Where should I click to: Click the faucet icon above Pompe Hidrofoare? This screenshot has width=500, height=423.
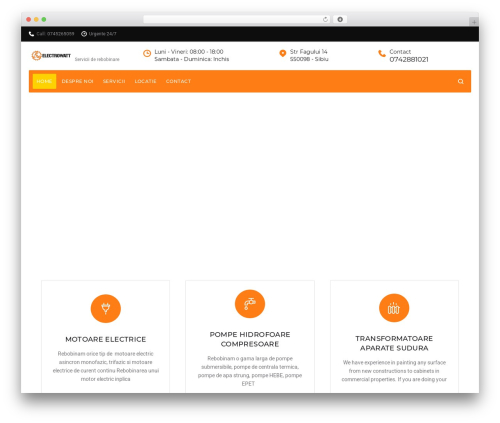click(x=250, y=304)
